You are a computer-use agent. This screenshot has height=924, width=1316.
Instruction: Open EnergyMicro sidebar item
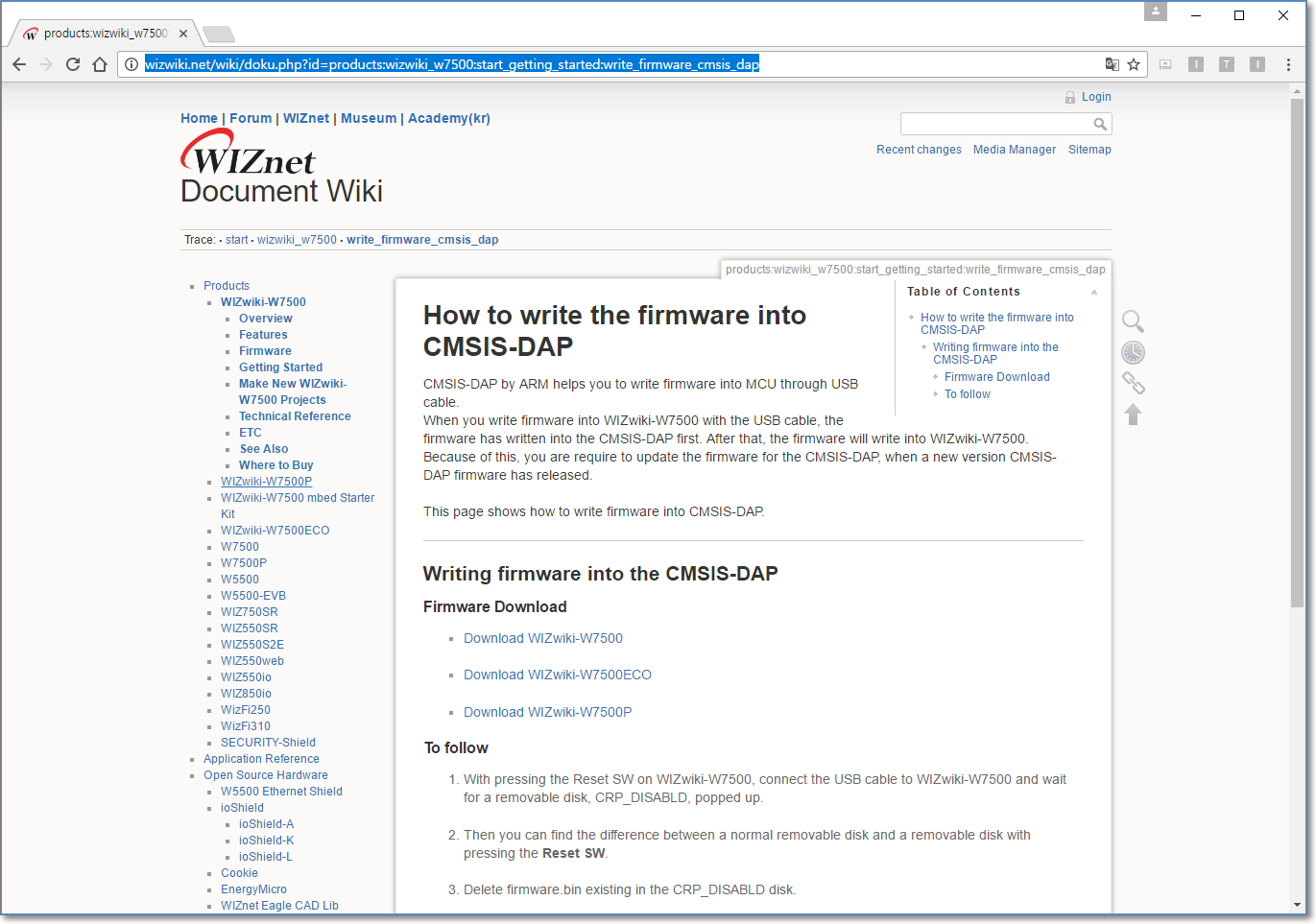[253, 889]
